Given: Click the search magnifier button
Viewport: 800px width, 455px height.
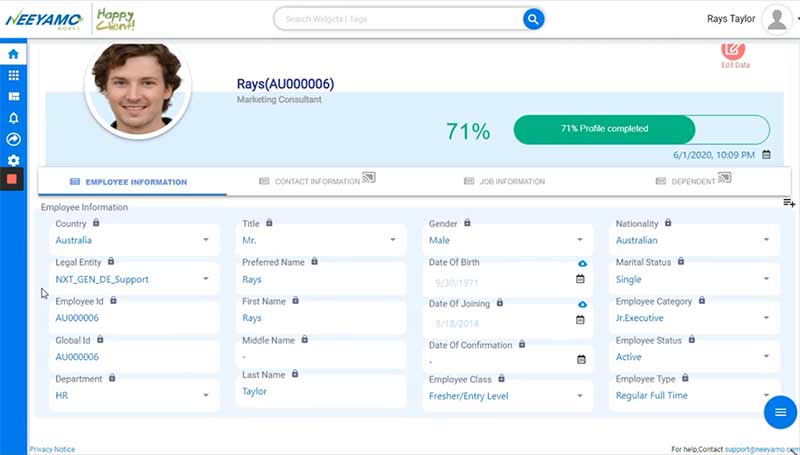Looking at the screenshot, I should tap(534, 19).
